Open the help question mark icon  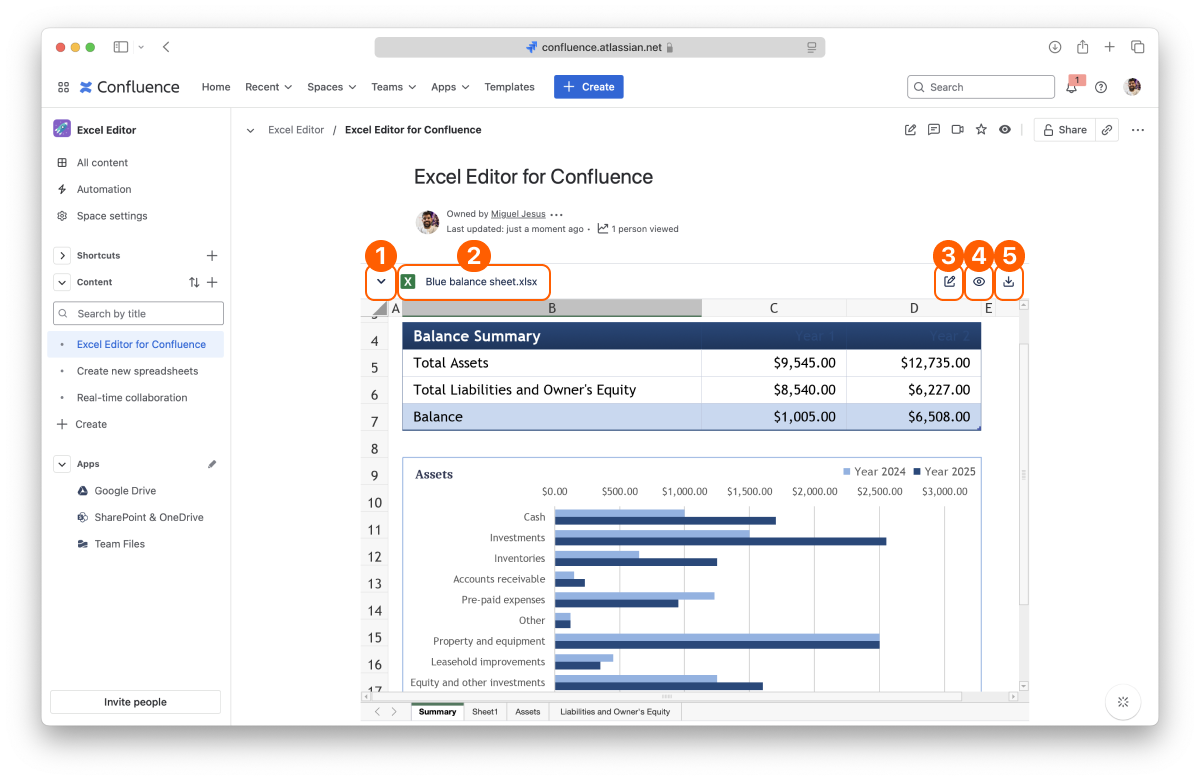click(x=1101, y=87)
